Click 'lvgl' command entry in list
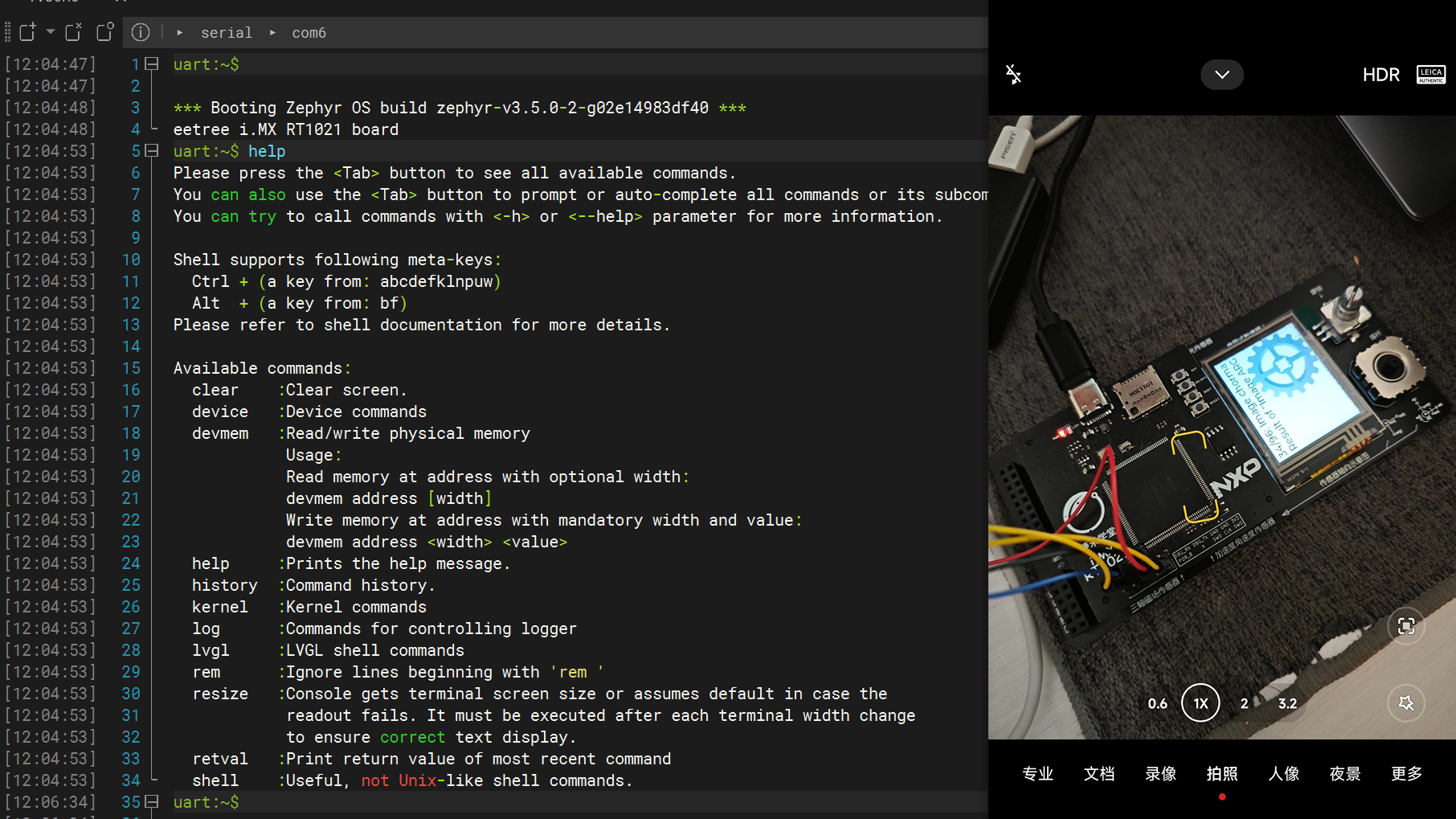The width and height of the screenshot is (1456, 819). [x=211, y=650]
